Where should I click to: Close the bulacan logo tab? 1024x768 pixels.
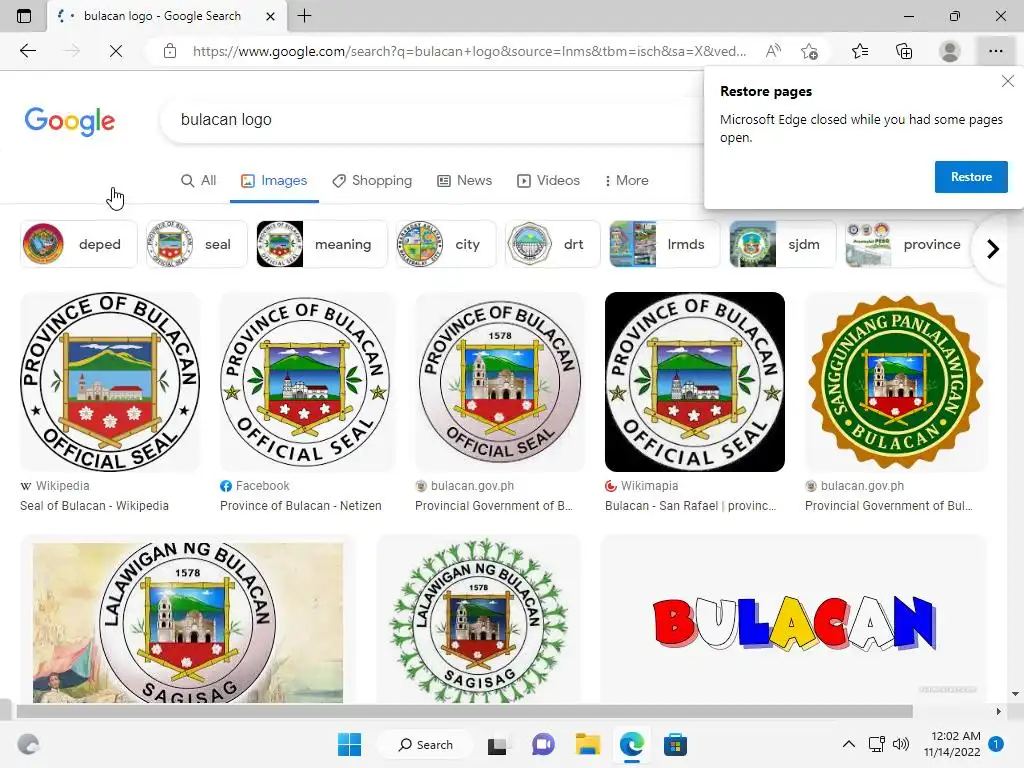coord(270,16)
